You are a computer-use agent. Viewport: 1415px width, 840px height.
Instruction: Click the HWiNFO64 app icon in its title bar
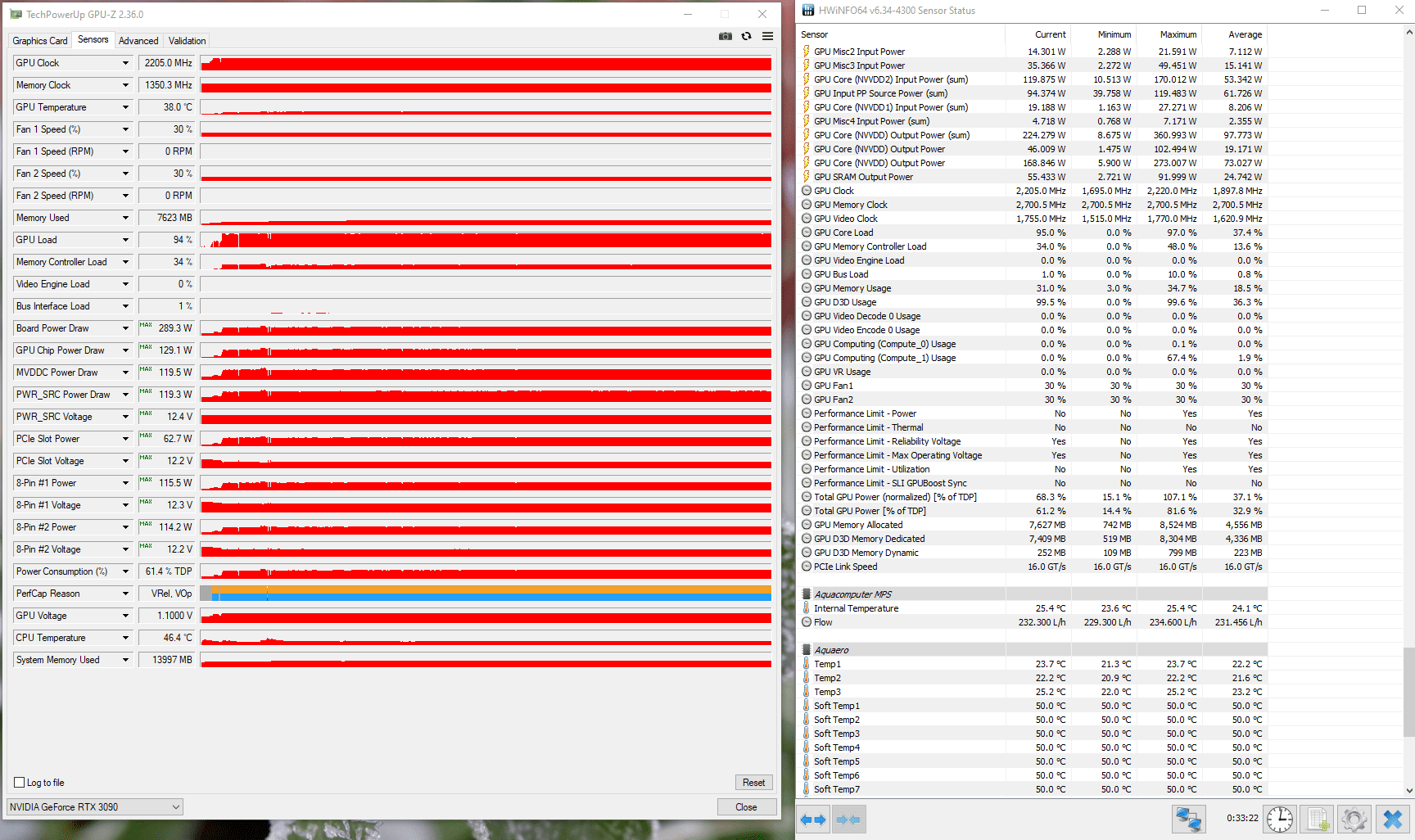pos(808,10)
